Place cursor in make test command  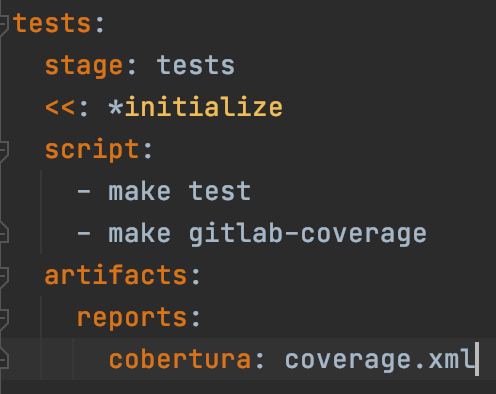tap(180, 191)
